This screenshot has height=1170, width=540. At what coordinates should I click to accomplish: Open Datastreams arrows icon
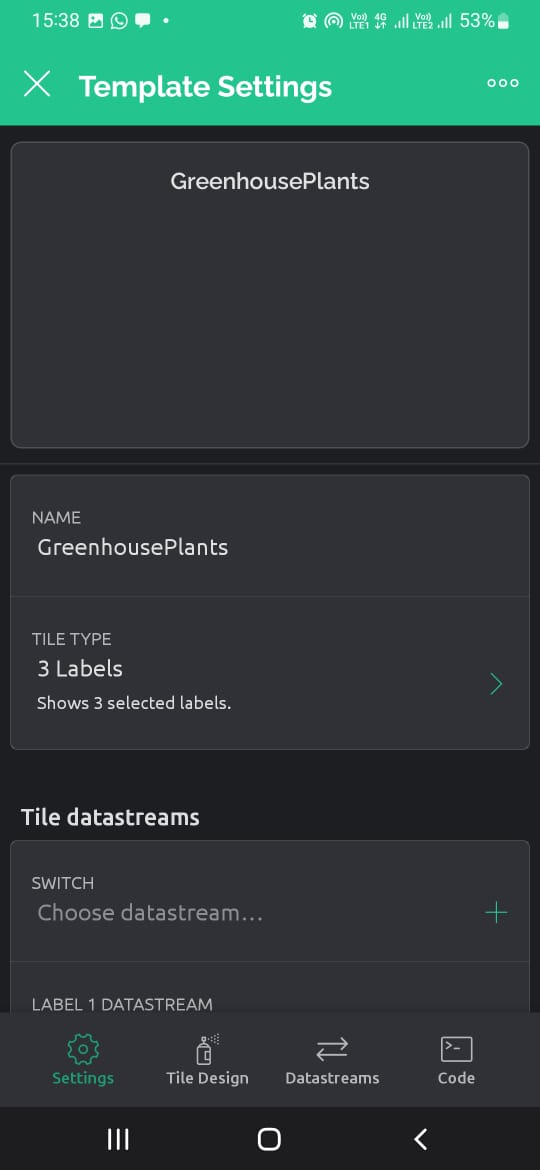click(x=332, y=1050)
